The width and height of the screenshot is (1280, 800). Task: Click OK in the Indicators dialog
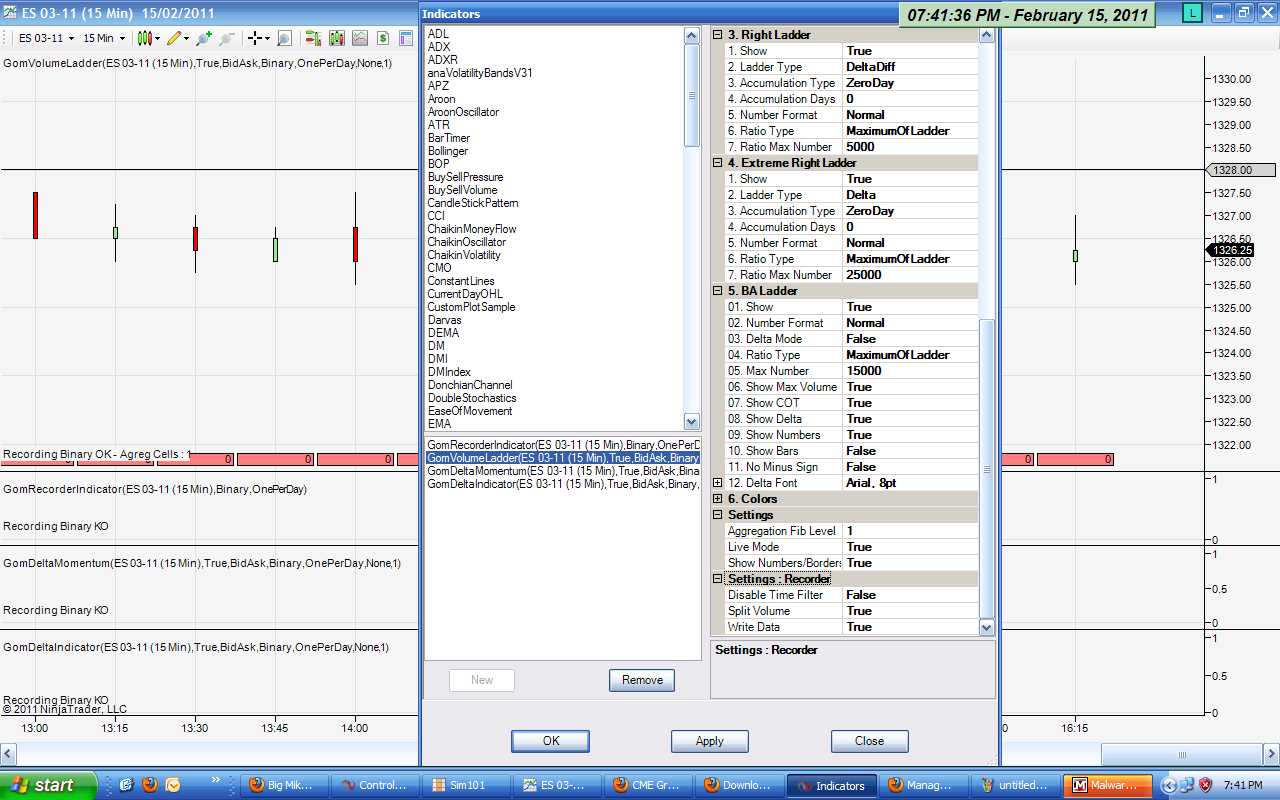click(x=550, y=741)
